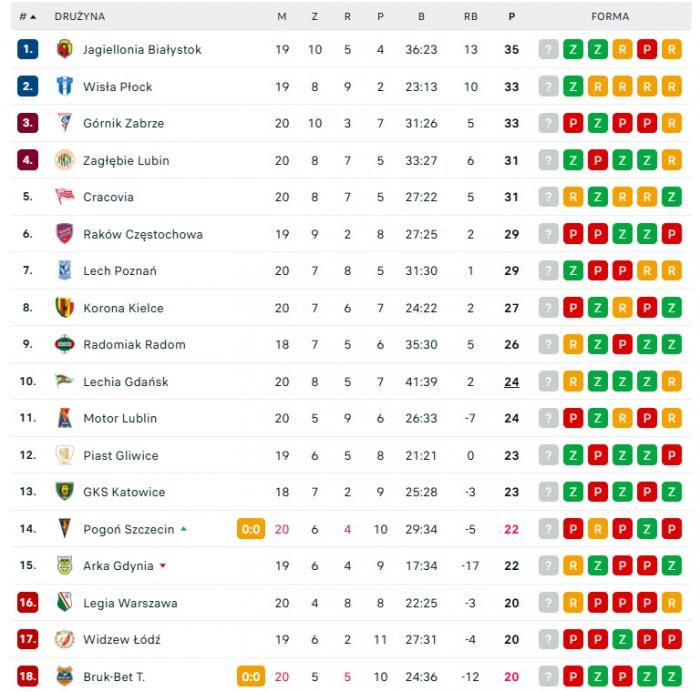Sort the table by the FORMA column
The height and width of the screenshot is (692, 700).
pyautogui.click(x=610, y=17)
